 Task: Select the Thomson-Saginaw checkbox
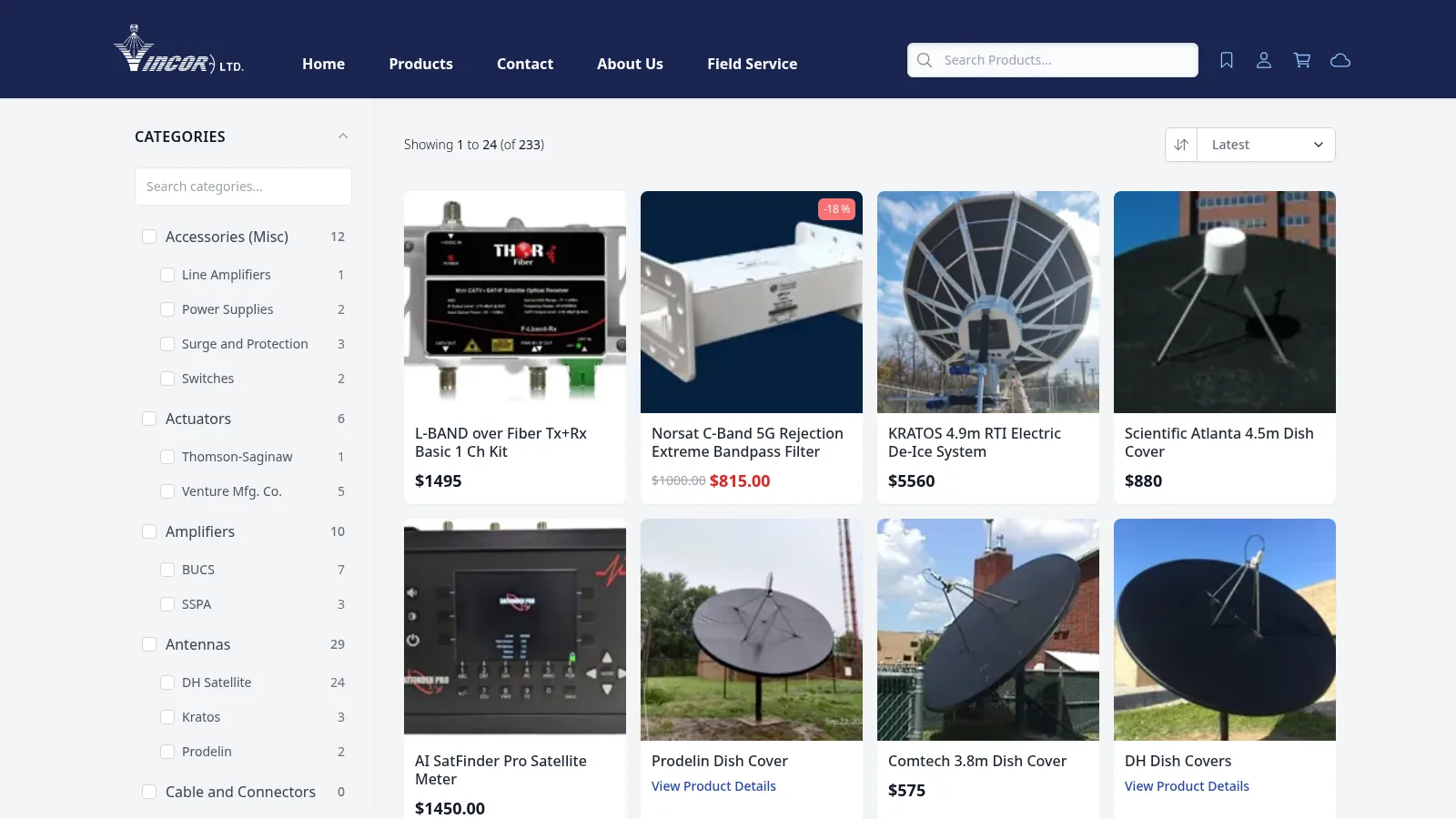[167, 457]
